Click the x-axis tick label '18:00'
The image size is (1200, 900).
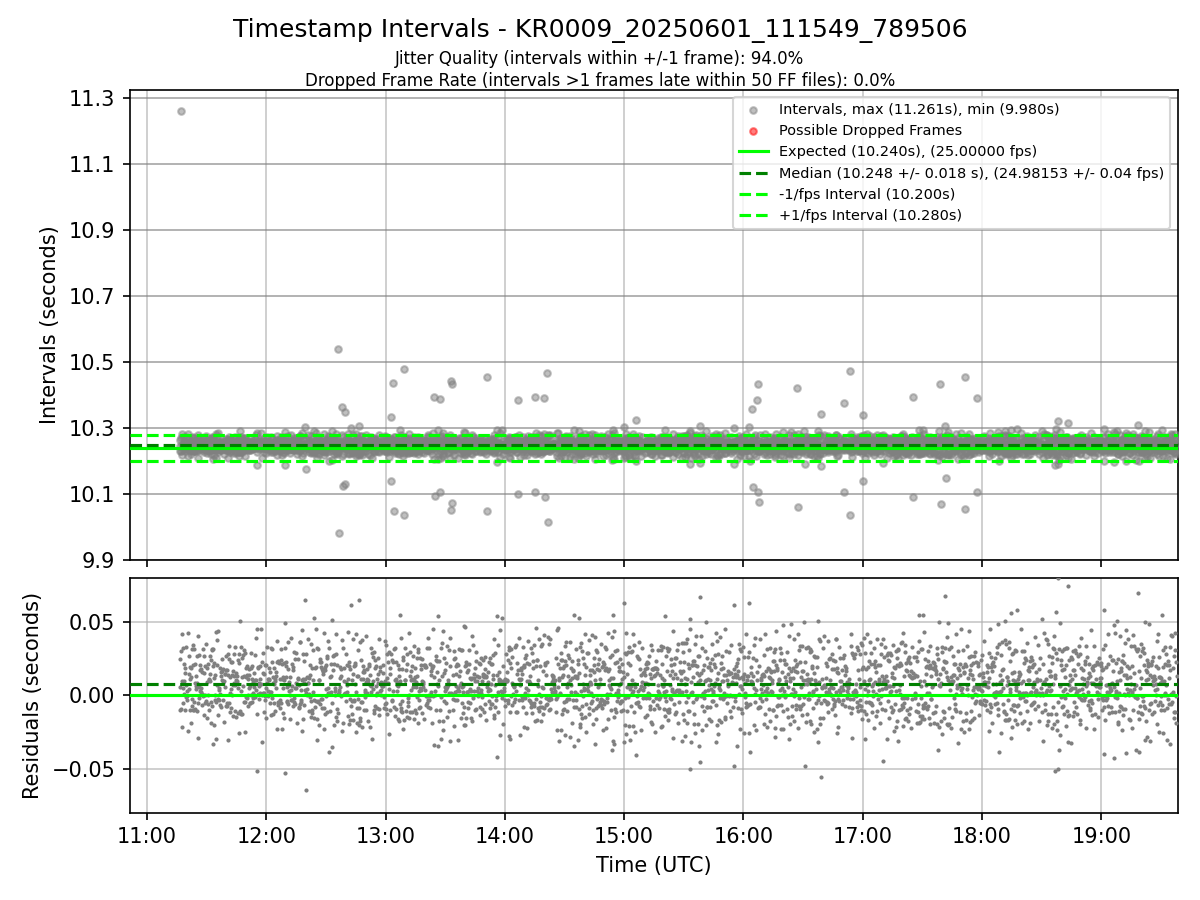tap(981, 836)
